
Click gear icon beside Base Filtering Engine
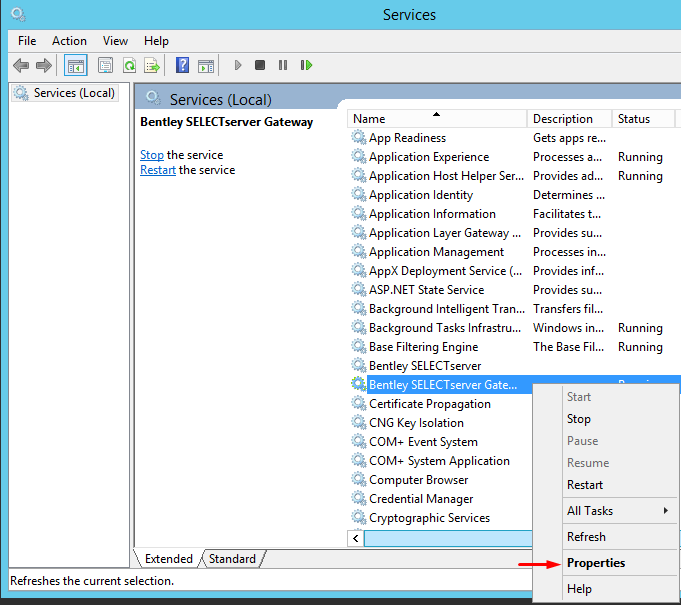pos(358,346)
